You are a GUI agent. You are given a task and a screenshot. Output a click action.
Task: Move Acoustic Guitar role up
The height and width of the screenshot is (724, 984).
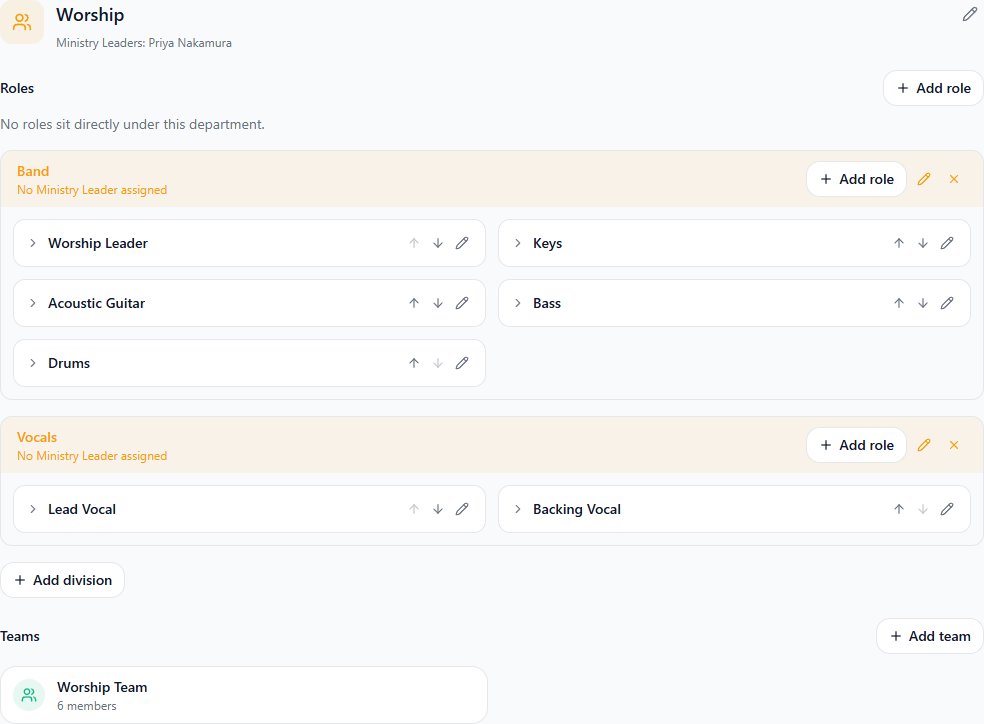(x=414, y=304)
